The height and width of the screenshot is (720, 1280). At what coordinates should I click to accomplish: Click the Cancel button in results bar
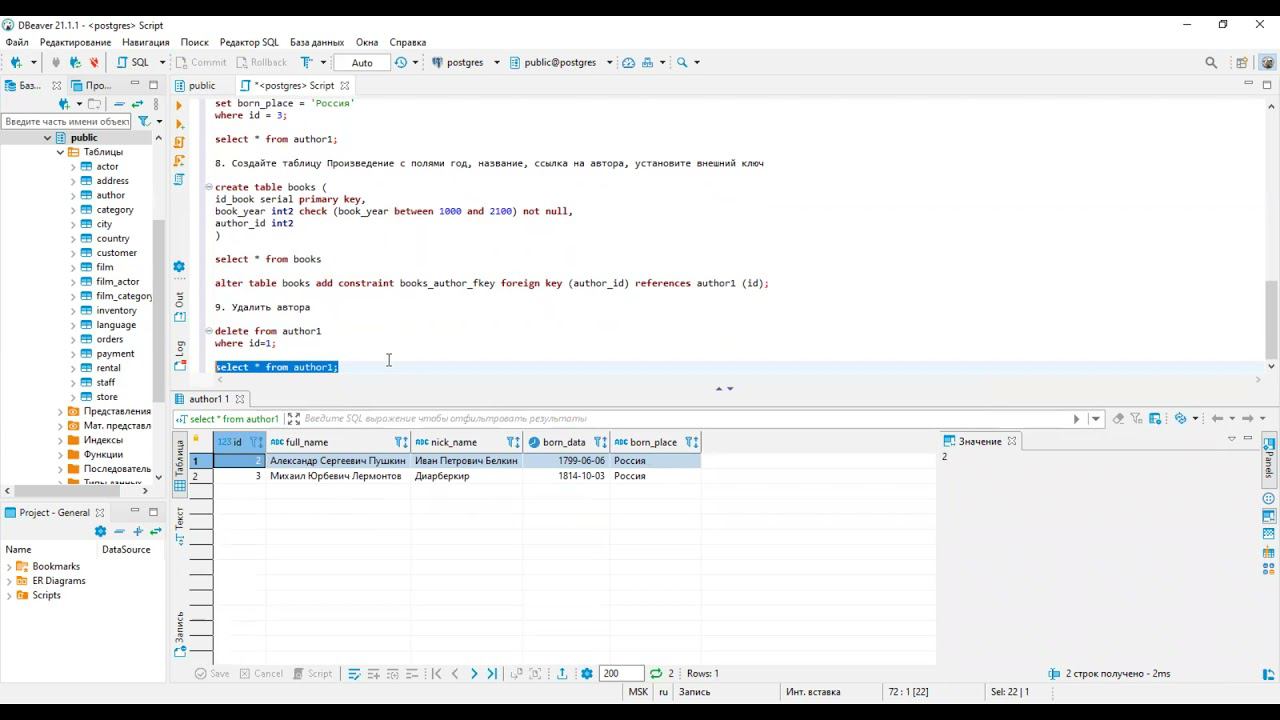[x=261, y=674]
